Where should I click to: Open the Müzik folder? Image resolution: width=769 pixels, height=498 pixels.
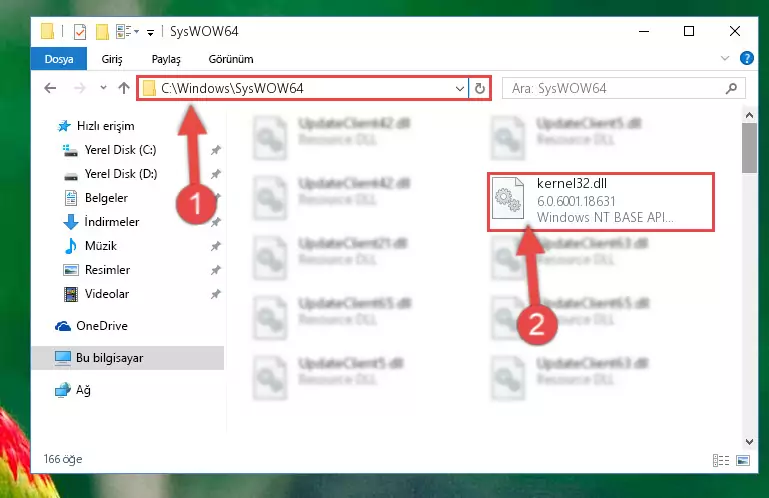(101, 246)
